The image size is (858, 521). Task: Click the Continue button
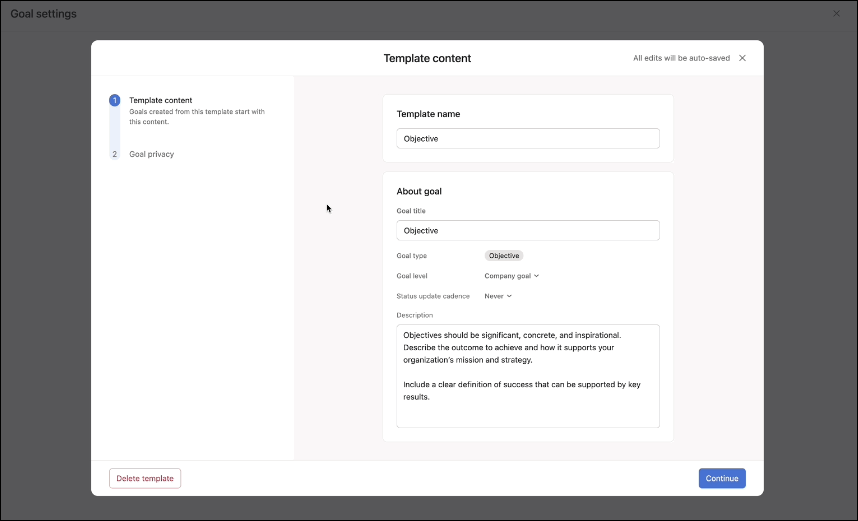pos(722,478)
